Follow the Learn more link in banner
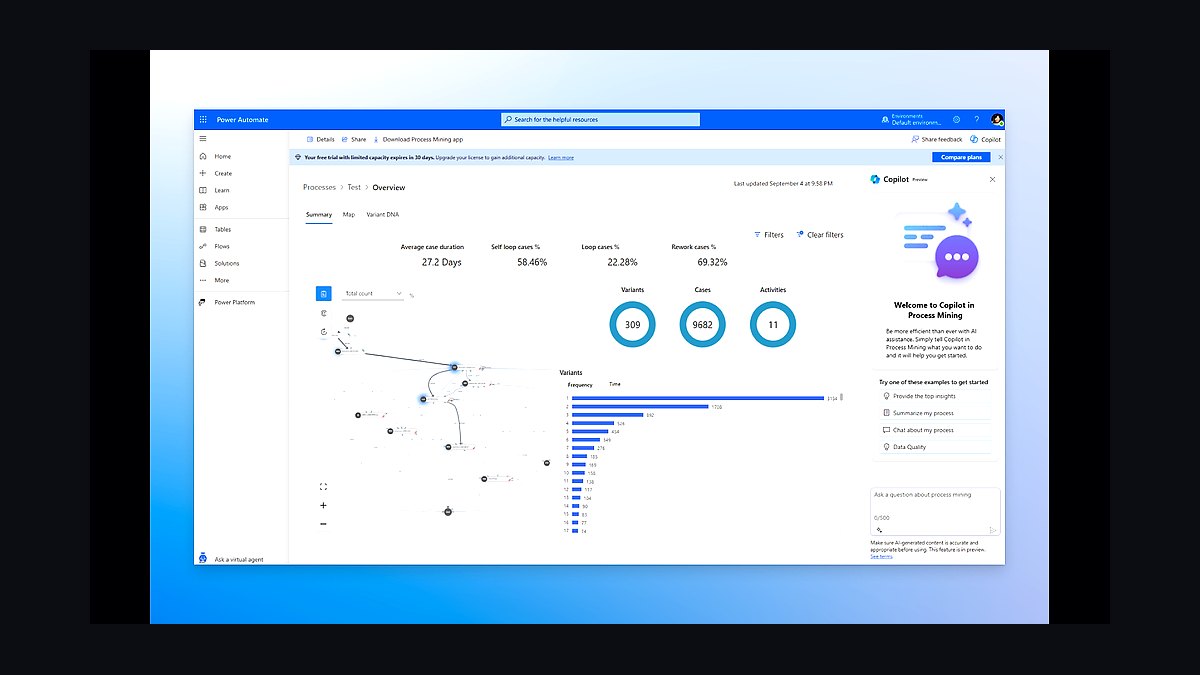 click(x=562, y=157)
